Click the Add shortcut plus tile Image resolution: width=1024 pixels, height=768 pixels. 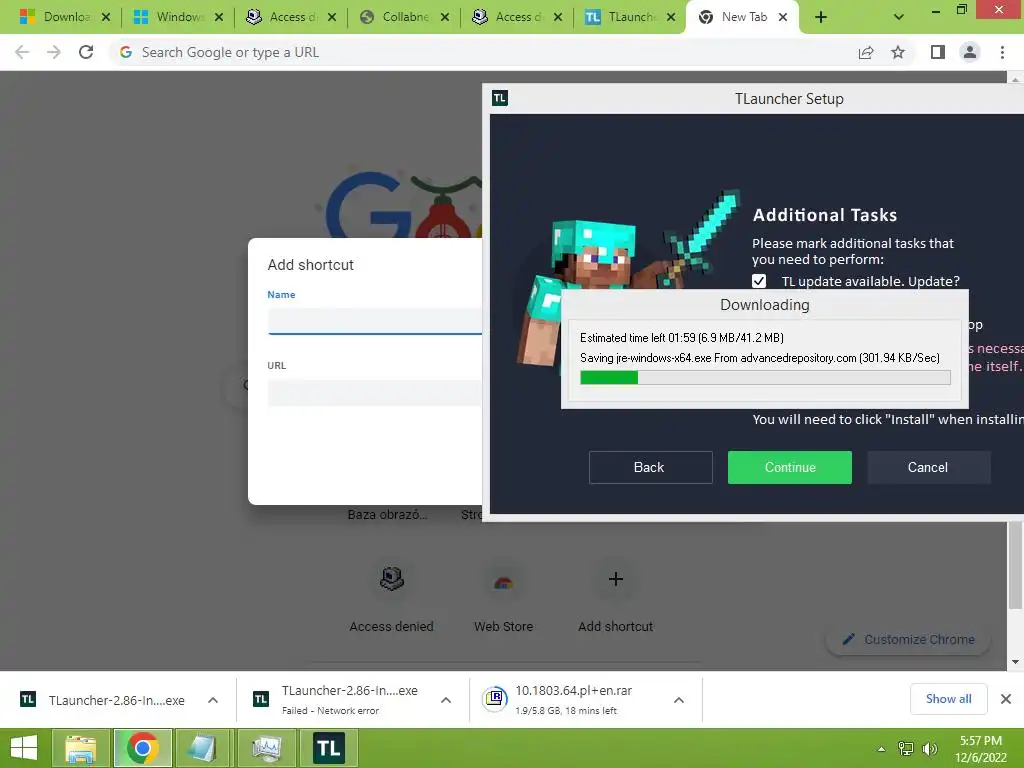615,598
